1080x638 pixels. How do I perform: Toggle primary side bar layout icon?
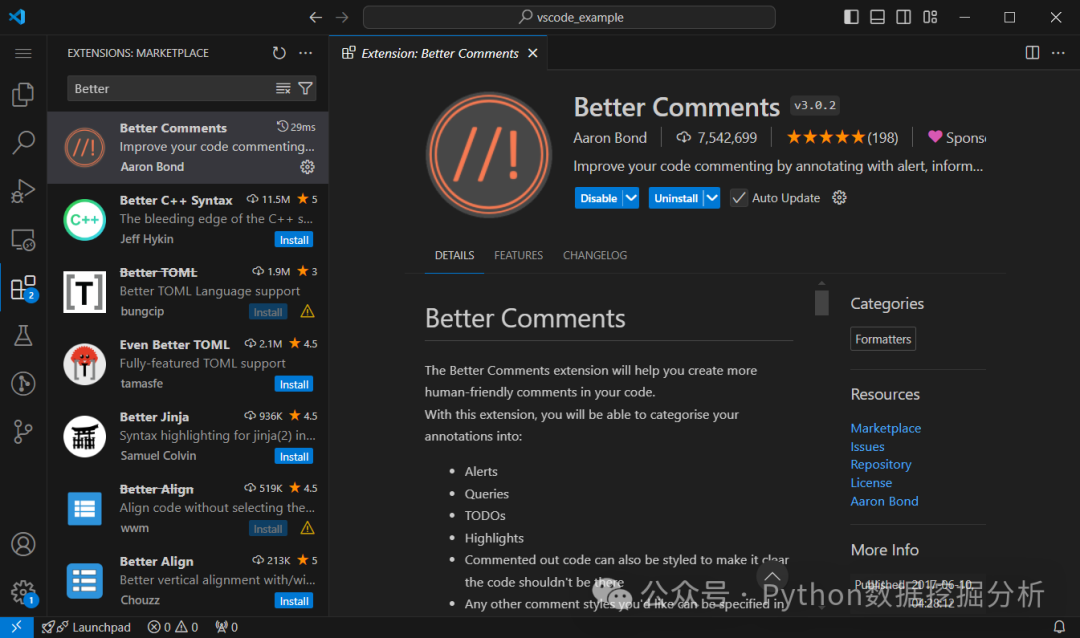click(x=851, y=17)
